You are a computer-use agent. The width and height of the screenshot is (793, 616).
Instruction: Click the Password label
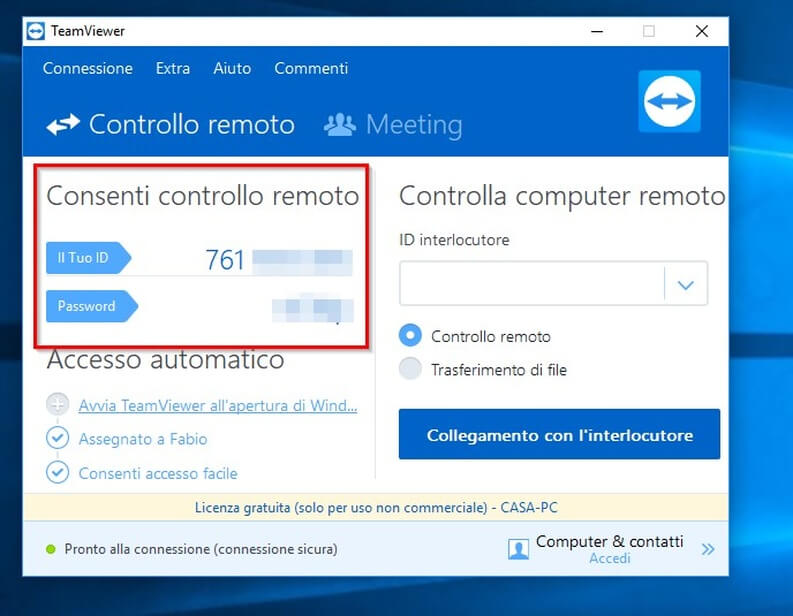[92, 306]
